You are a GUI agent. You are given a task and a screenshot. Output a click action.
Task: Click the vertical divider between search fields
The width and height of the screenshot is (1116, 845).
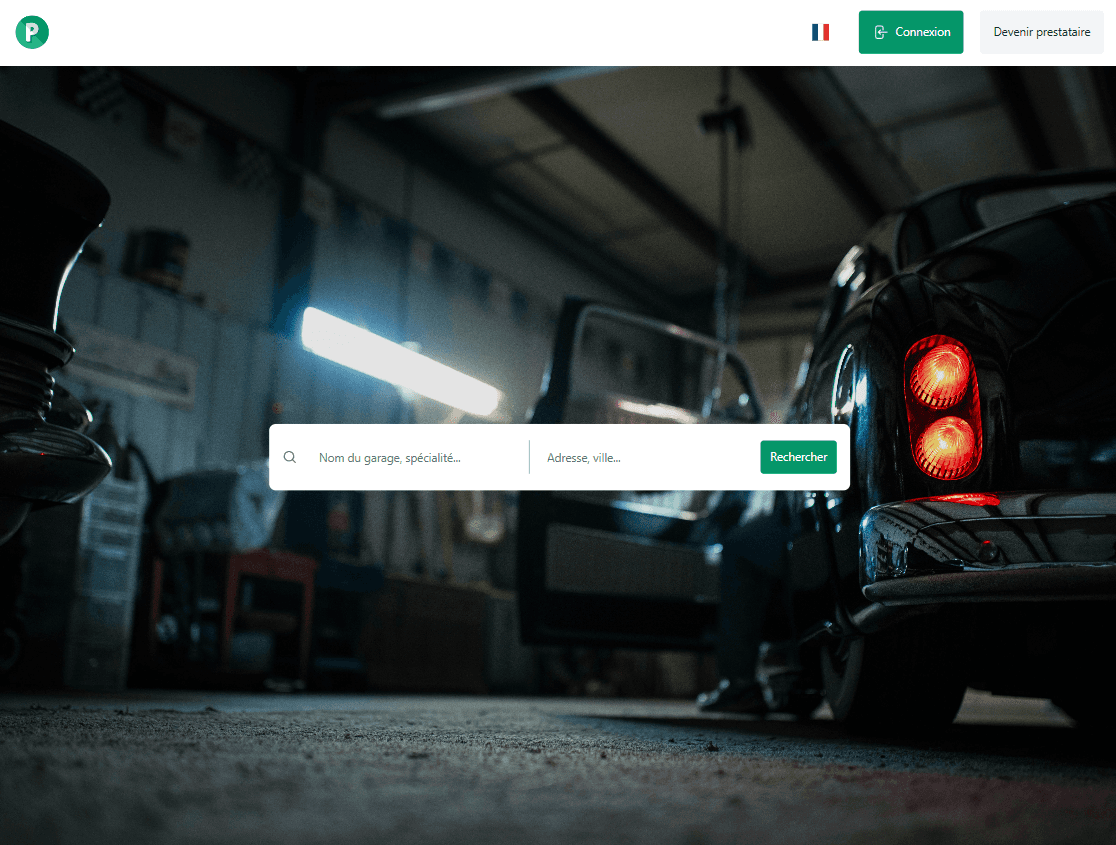529,457
